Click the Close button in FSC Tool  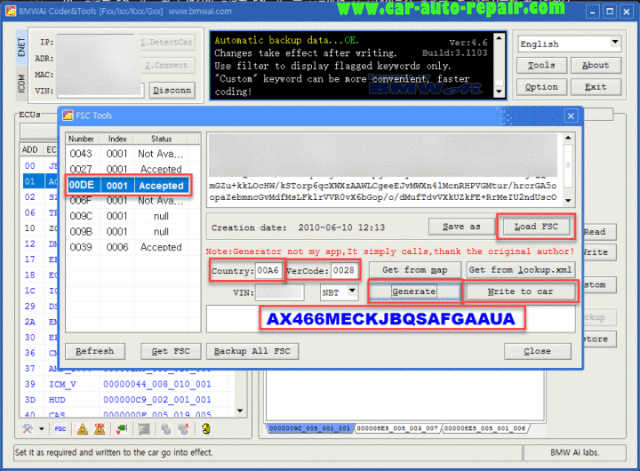[x=537, y=351]
